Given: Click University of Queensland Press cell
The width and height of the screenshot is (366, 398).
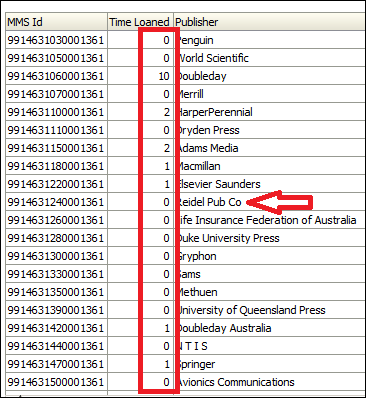Looking at the screenshot, I should point(269,310).
